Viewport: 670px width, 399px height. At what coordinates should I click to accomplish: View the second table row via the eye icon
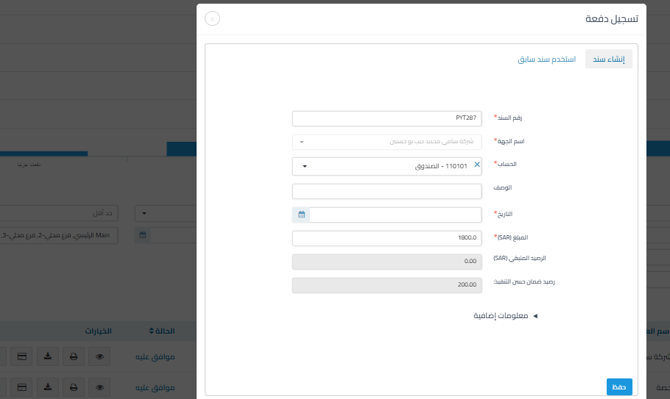[100, 387]
